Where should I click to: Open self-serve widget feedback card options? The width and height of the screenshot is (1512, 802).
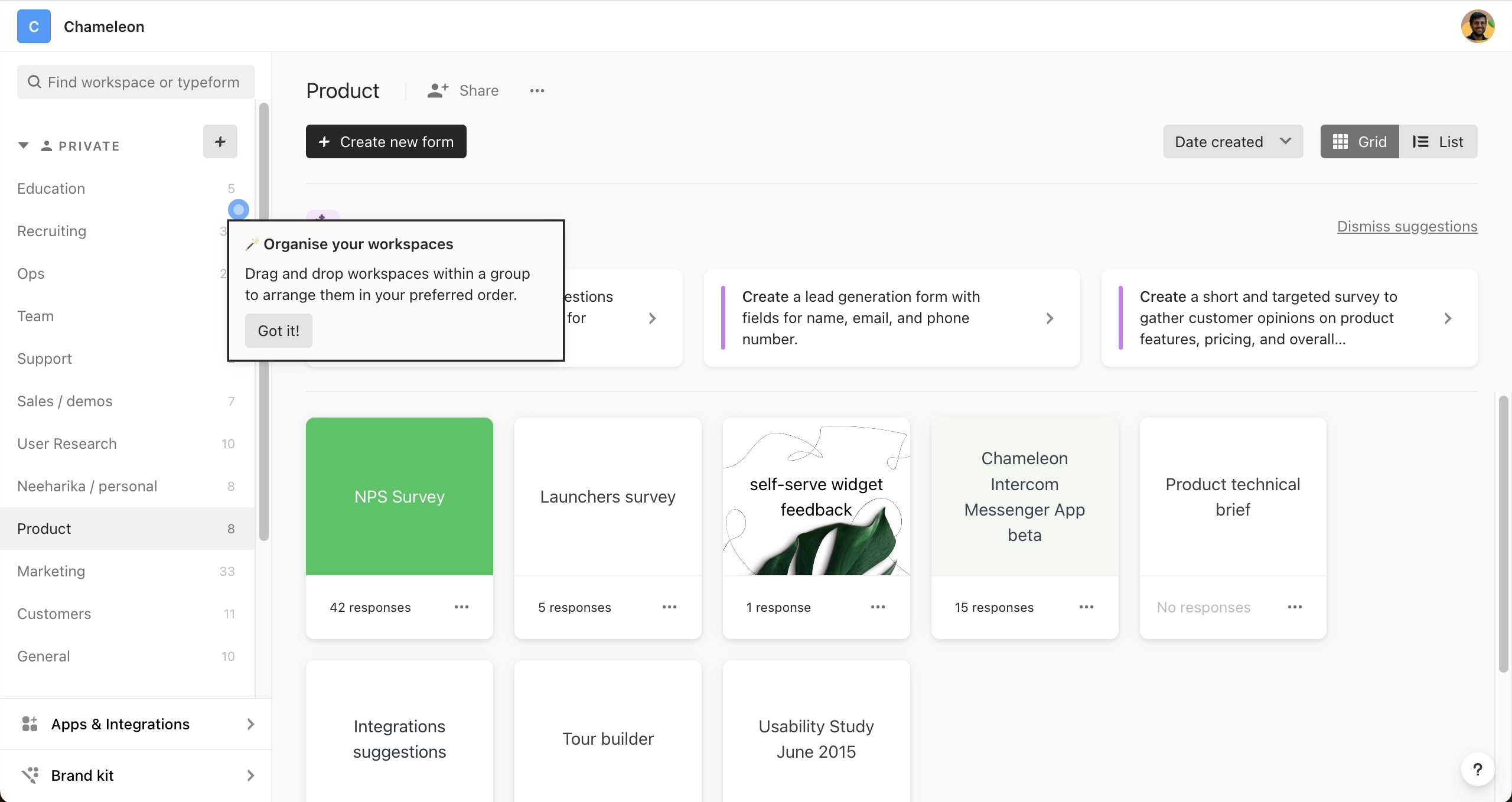(x=878, y=607)
